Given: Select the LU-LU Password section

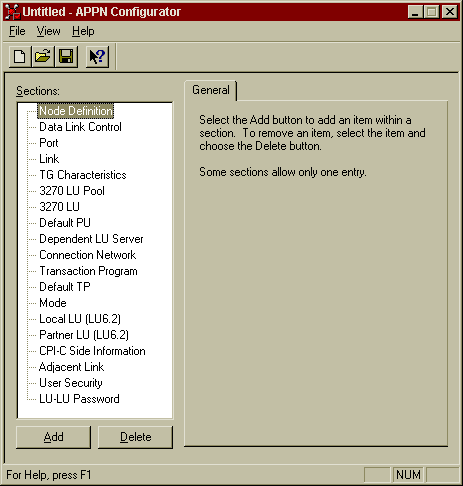Looking at the screenshot, I should pos(79,399).
